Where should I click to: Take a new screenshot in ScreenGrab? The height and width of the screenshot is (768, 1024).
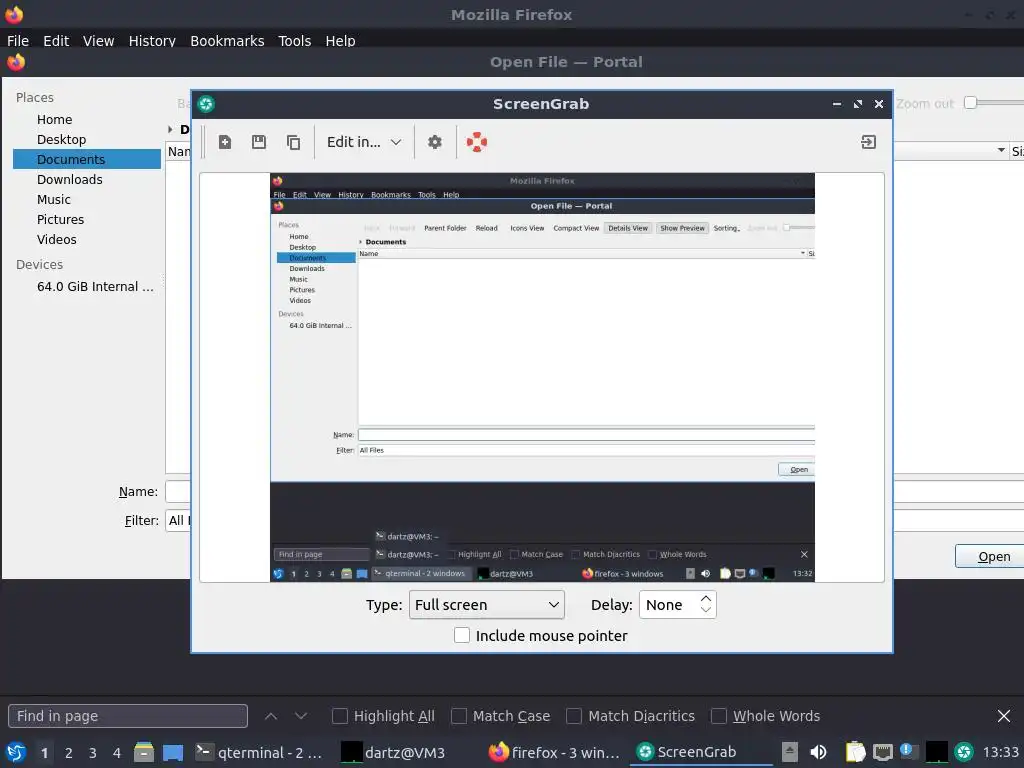(225, 142)
